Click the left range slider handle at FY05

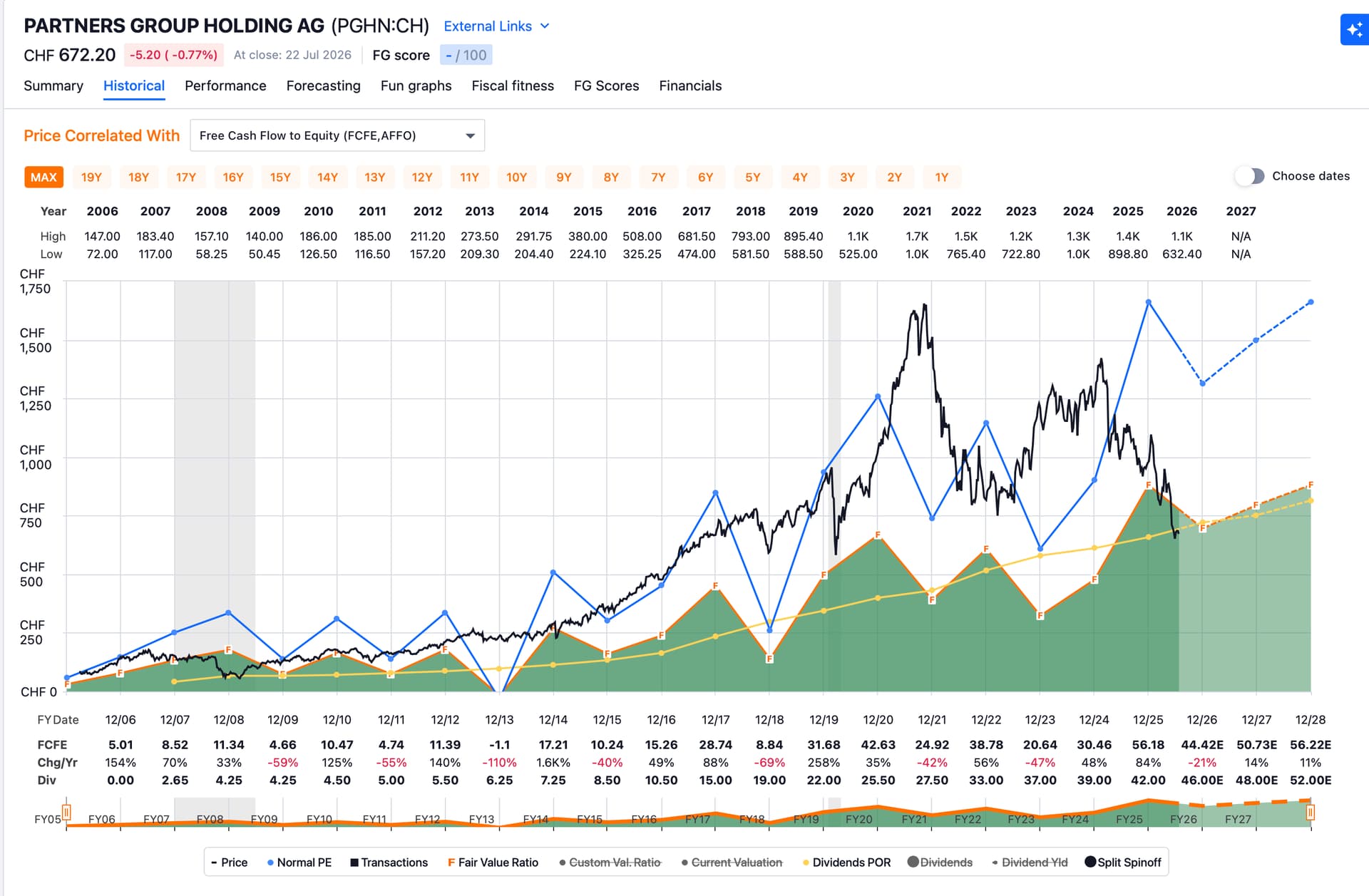pyautogui.click(x=66, y=812)
